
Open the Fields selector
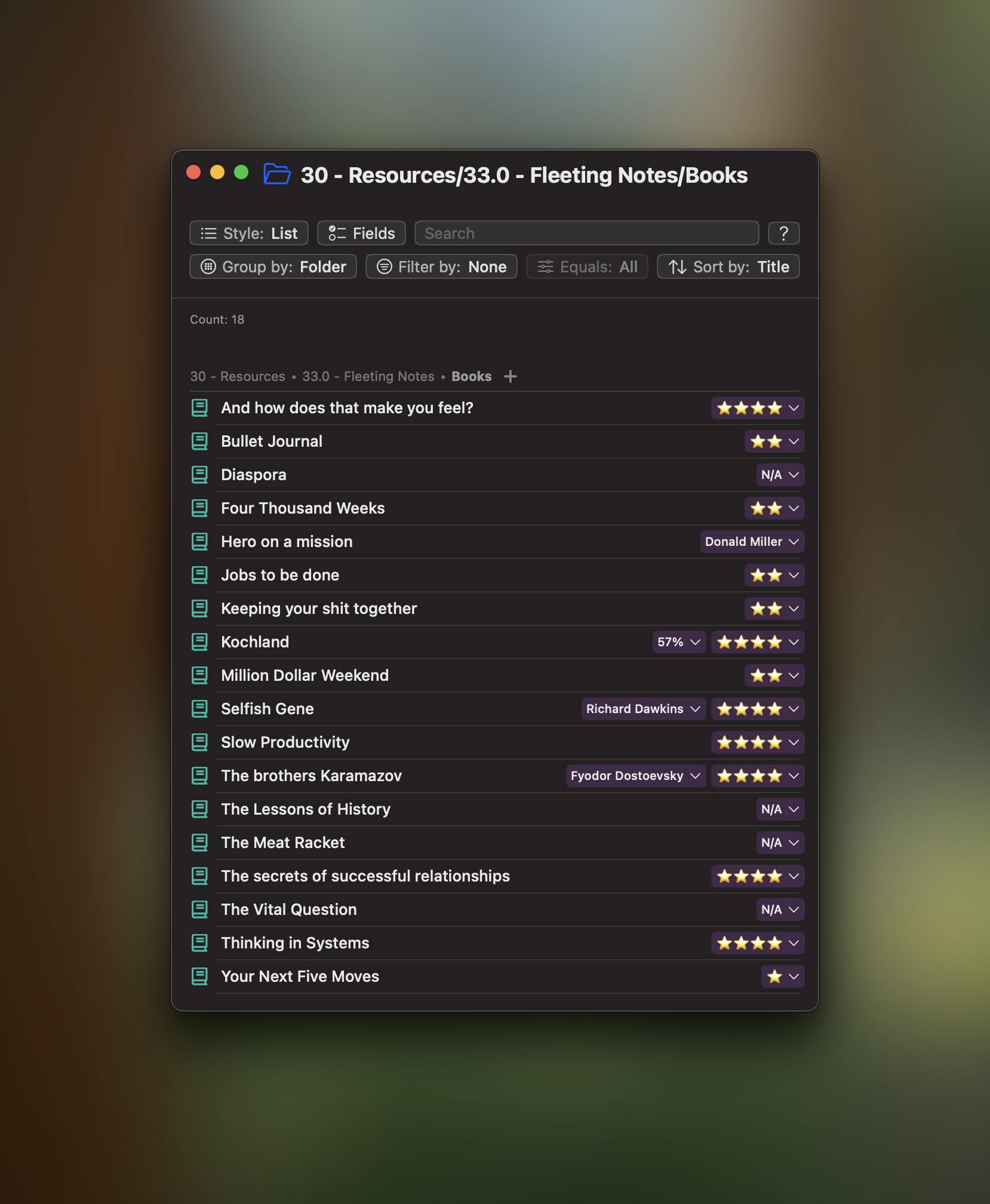click(x=361, y=233)
